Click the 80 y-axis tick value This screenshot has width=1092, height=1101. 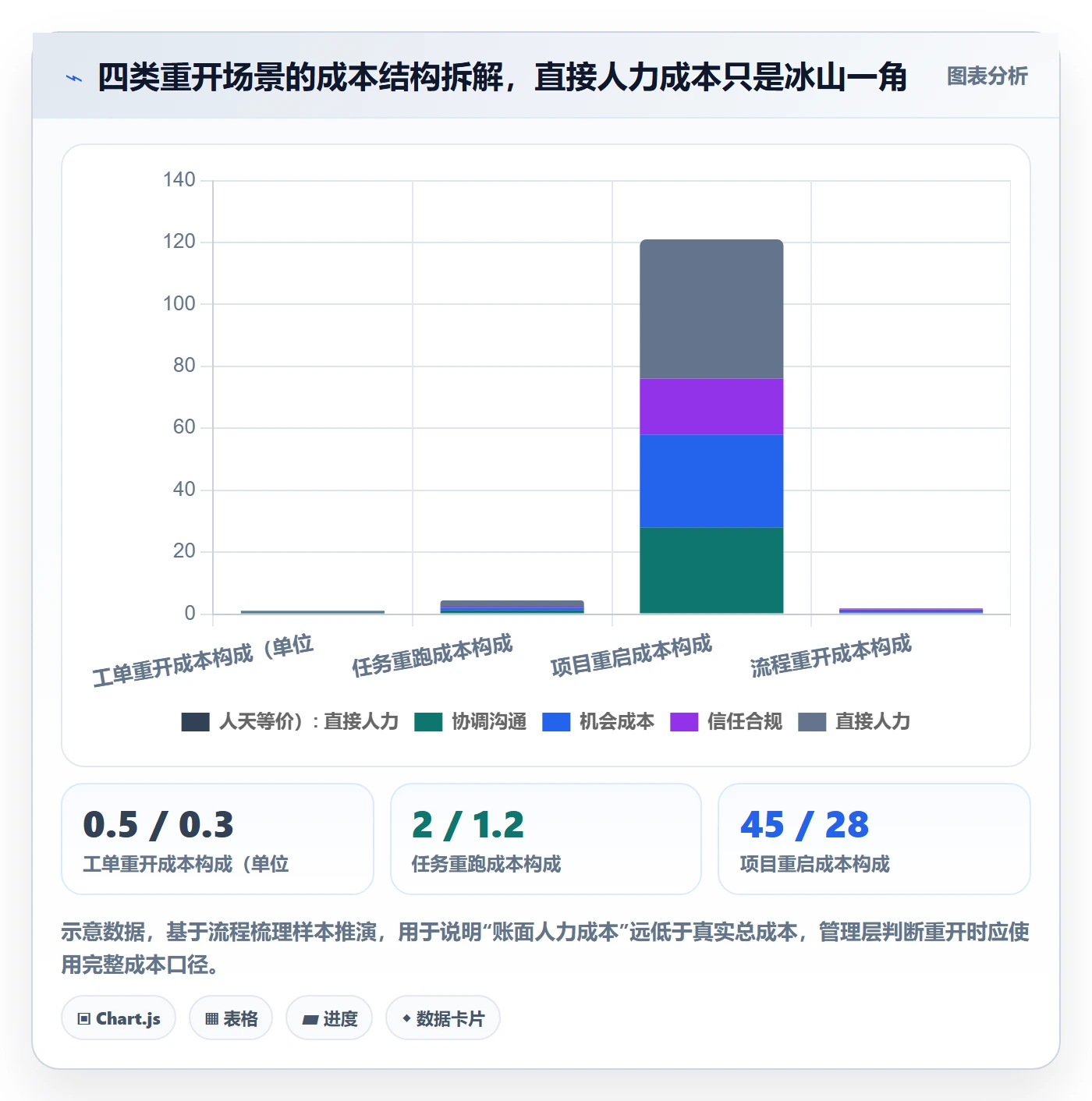(184, 366)
